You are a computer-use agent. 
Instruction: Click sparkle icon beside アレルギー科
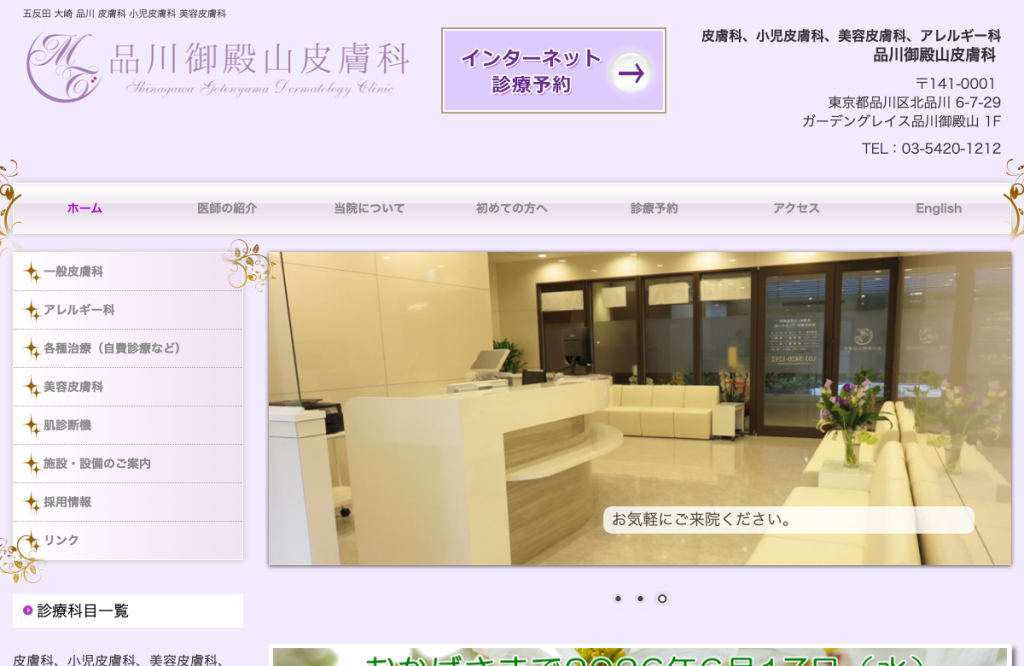pyautogui.click(x=31, y=309)
